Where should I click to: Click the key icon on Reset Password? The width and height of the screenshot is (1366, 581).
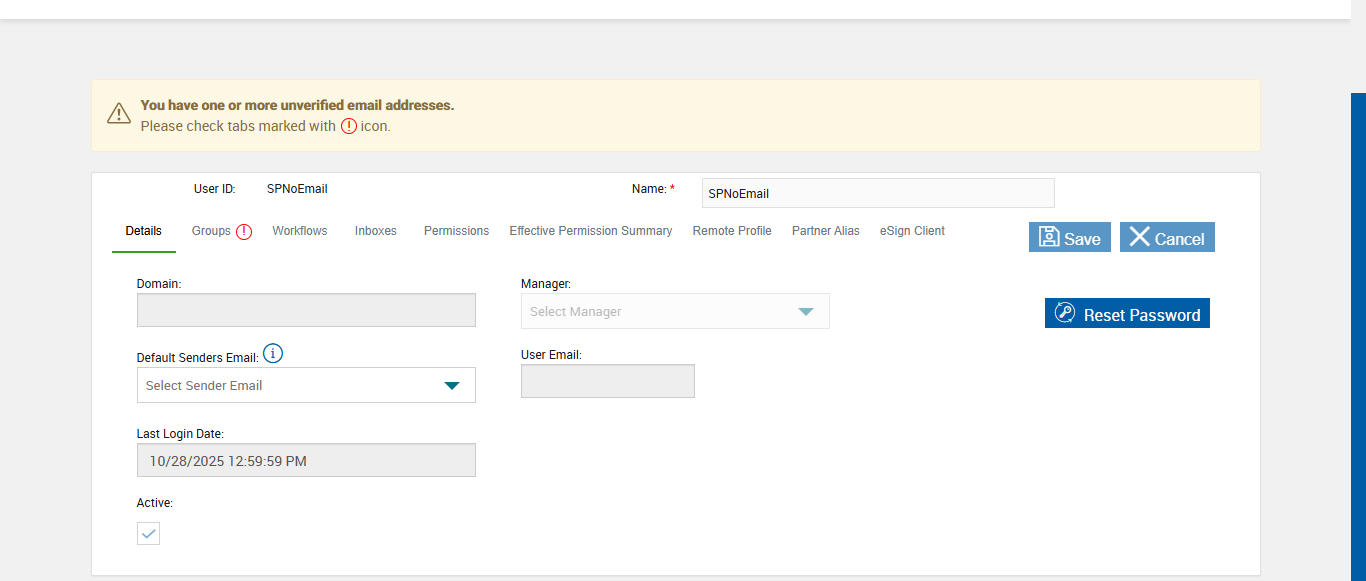[x=1065, y=313]
